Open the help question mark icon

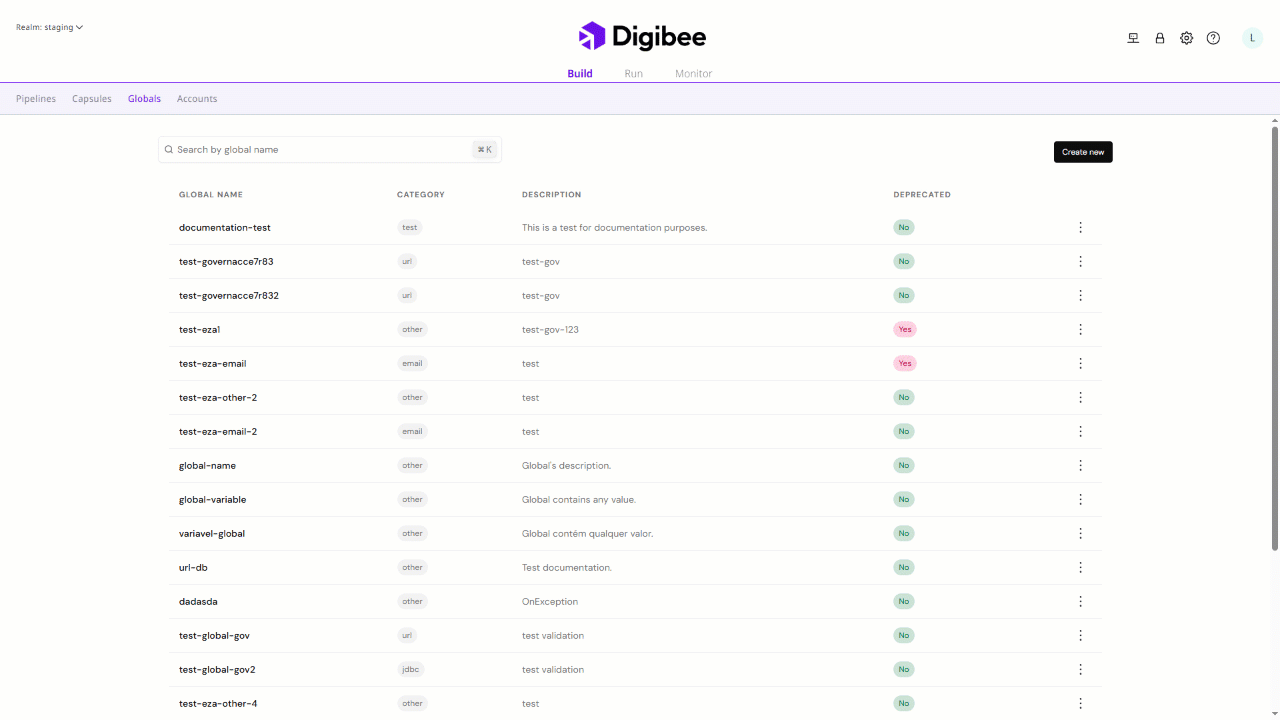(1213, 38)
